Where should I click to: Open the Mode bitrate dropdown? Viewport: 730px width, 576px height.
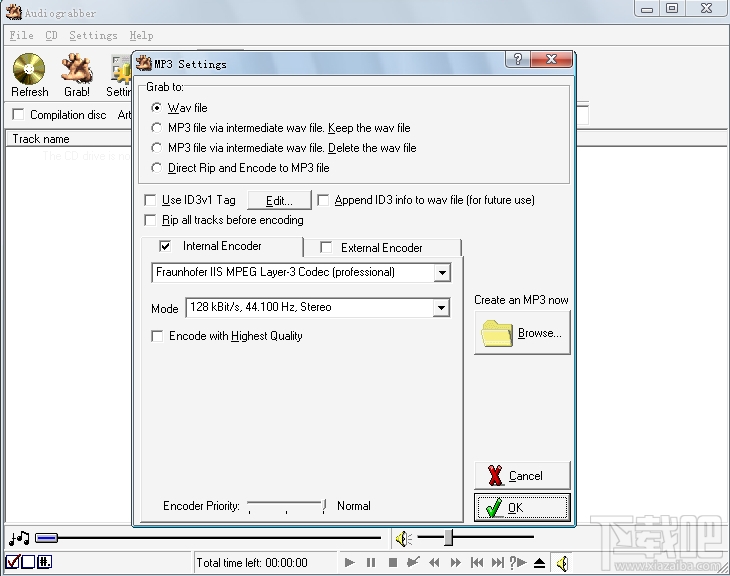click(x=440, y=308)
